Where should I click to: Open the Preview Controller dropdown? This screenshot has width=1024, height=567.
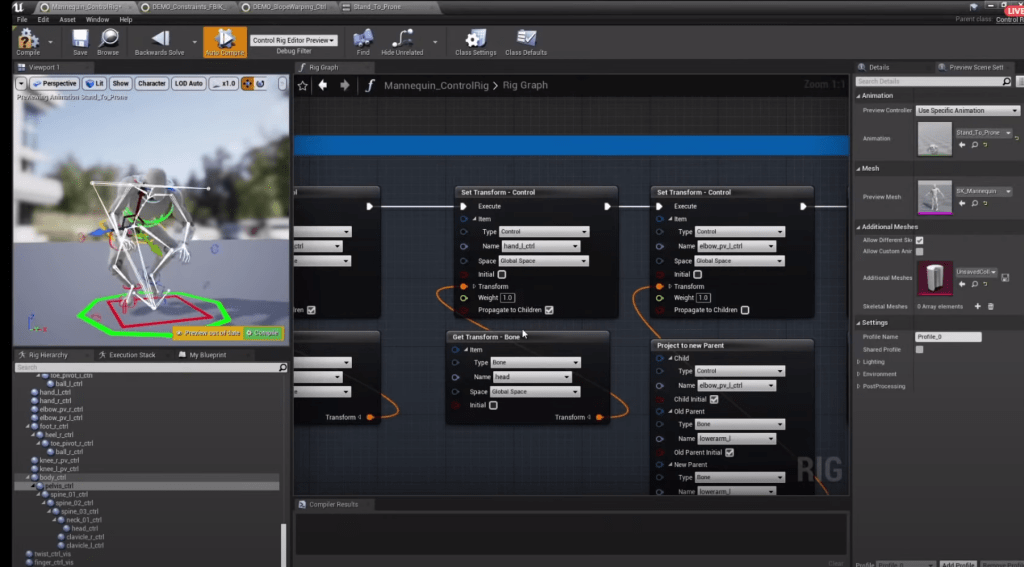tap(967, 110)
